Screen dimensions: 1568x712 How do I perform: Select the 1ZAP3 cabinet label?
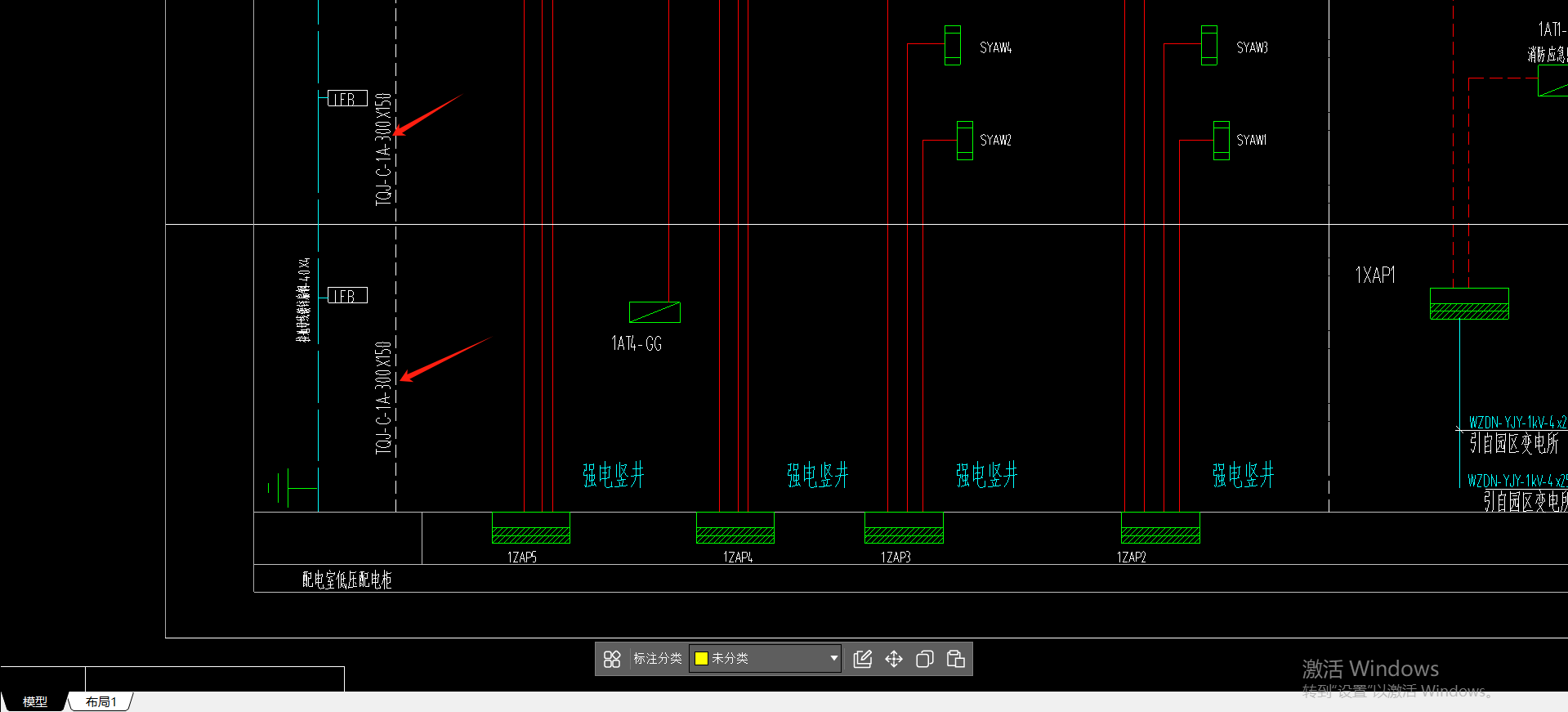(x=896, y=558)
